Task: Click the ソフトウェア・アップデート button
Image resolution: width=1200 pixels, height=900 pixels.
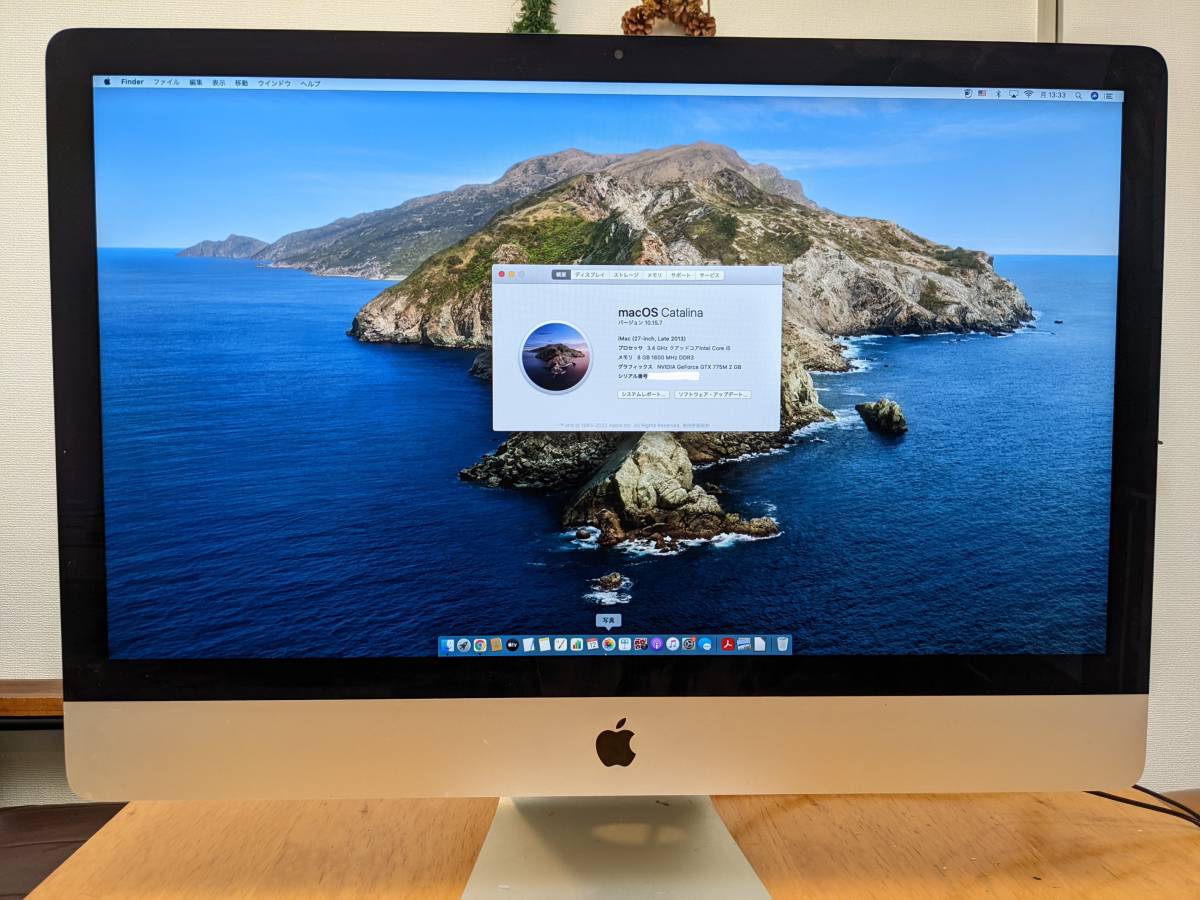Action: pyautogui.click(x=712, y=395)
